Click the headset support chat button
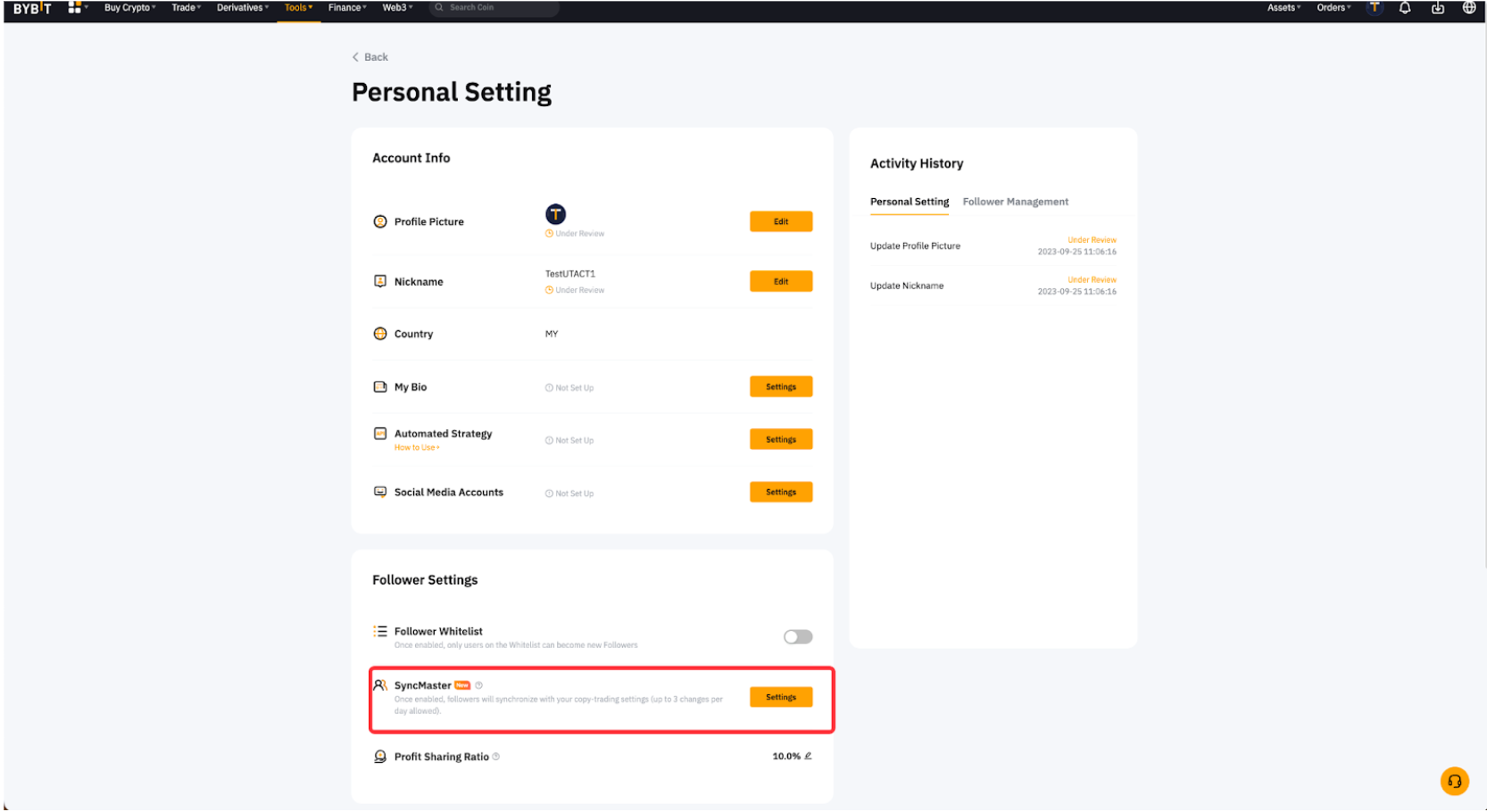Screen dimensions: 1487x812 [1454, 782]
